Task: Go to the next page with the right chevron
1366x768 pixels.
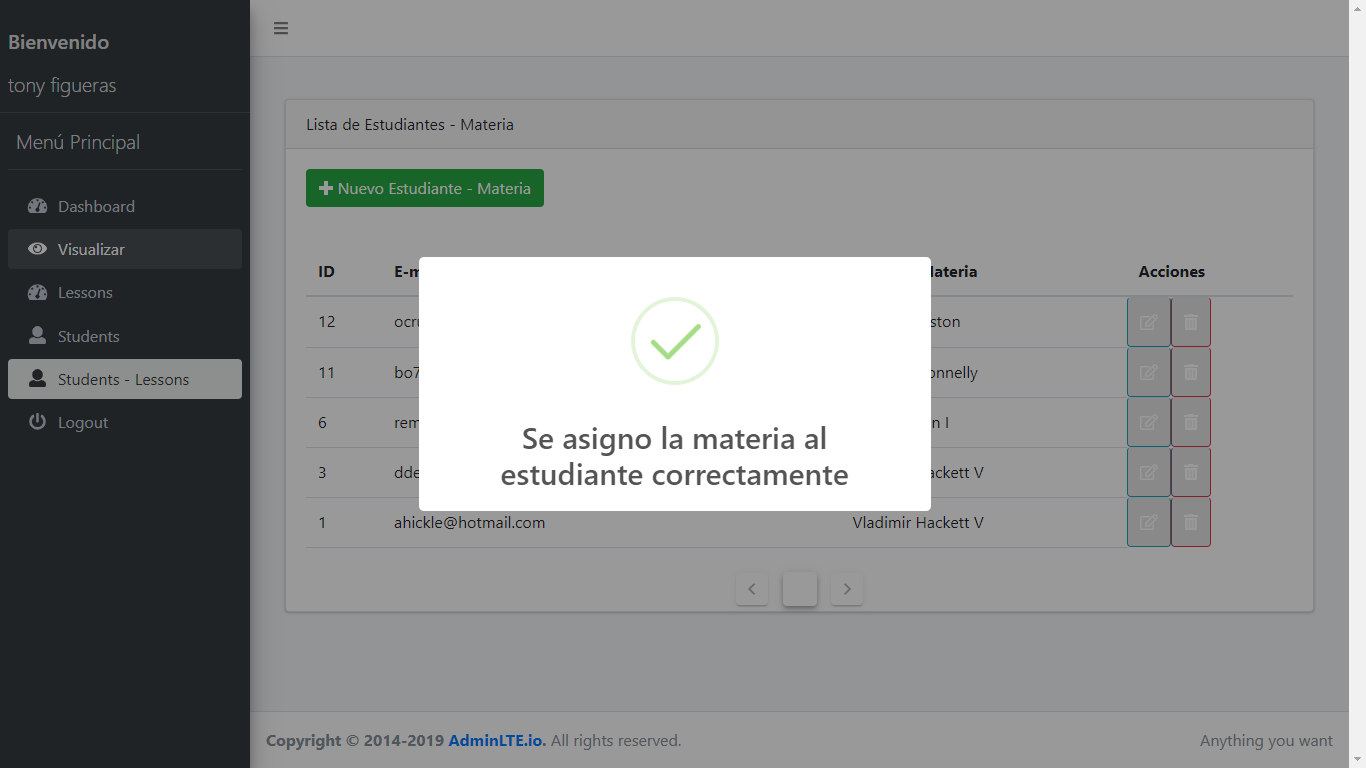Action: pos(846,589)
